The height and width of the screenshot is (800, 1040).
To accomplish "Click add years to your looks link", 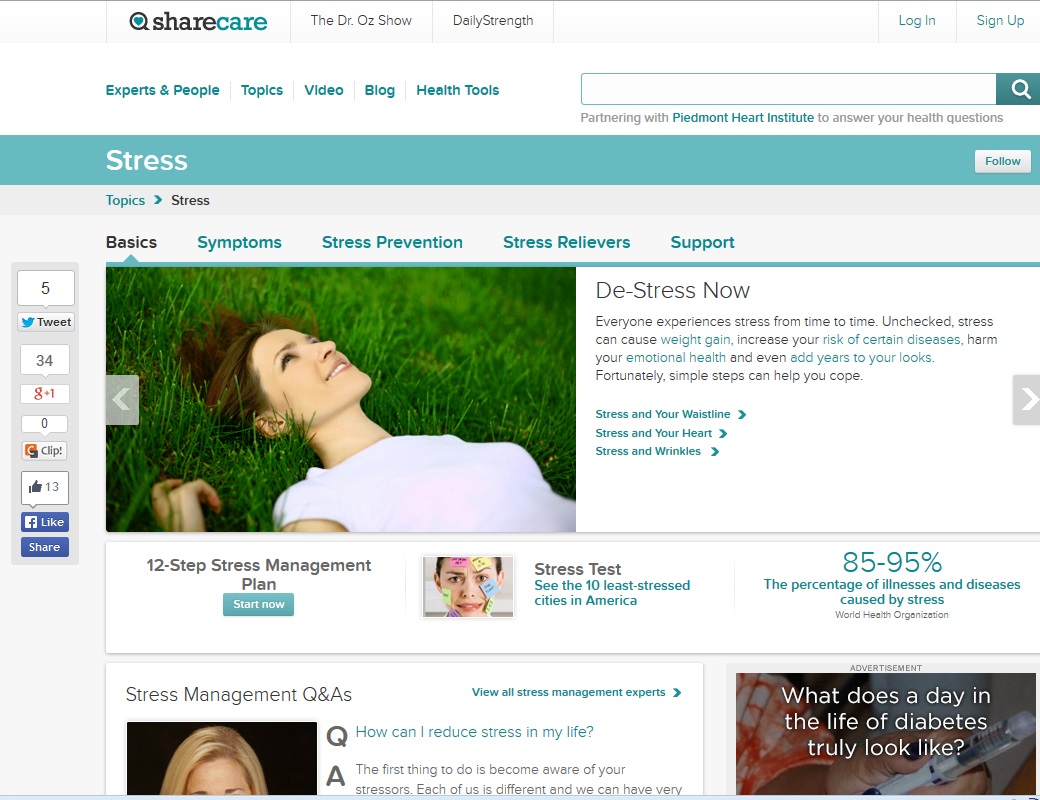I will pos(861,358).
